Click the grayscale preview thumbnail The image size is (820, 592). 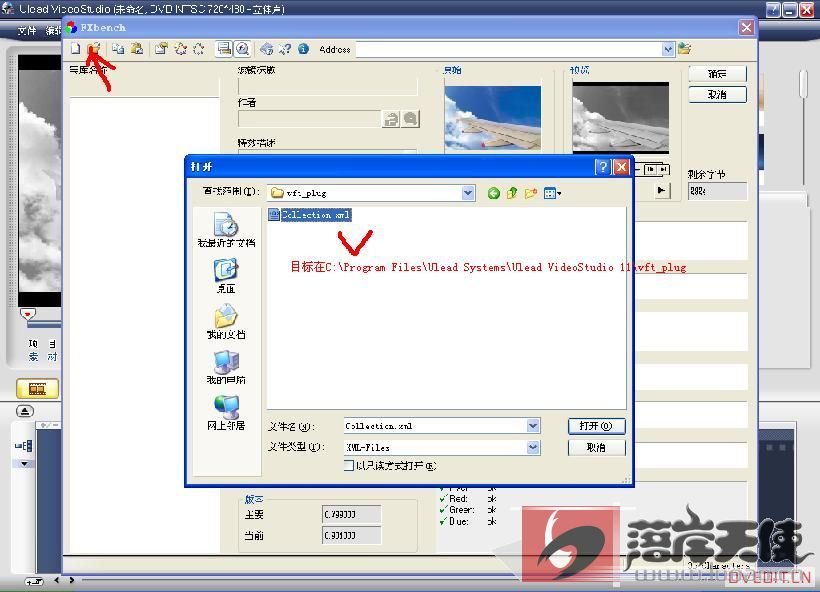pyautogui.click(x=621, y=117)
